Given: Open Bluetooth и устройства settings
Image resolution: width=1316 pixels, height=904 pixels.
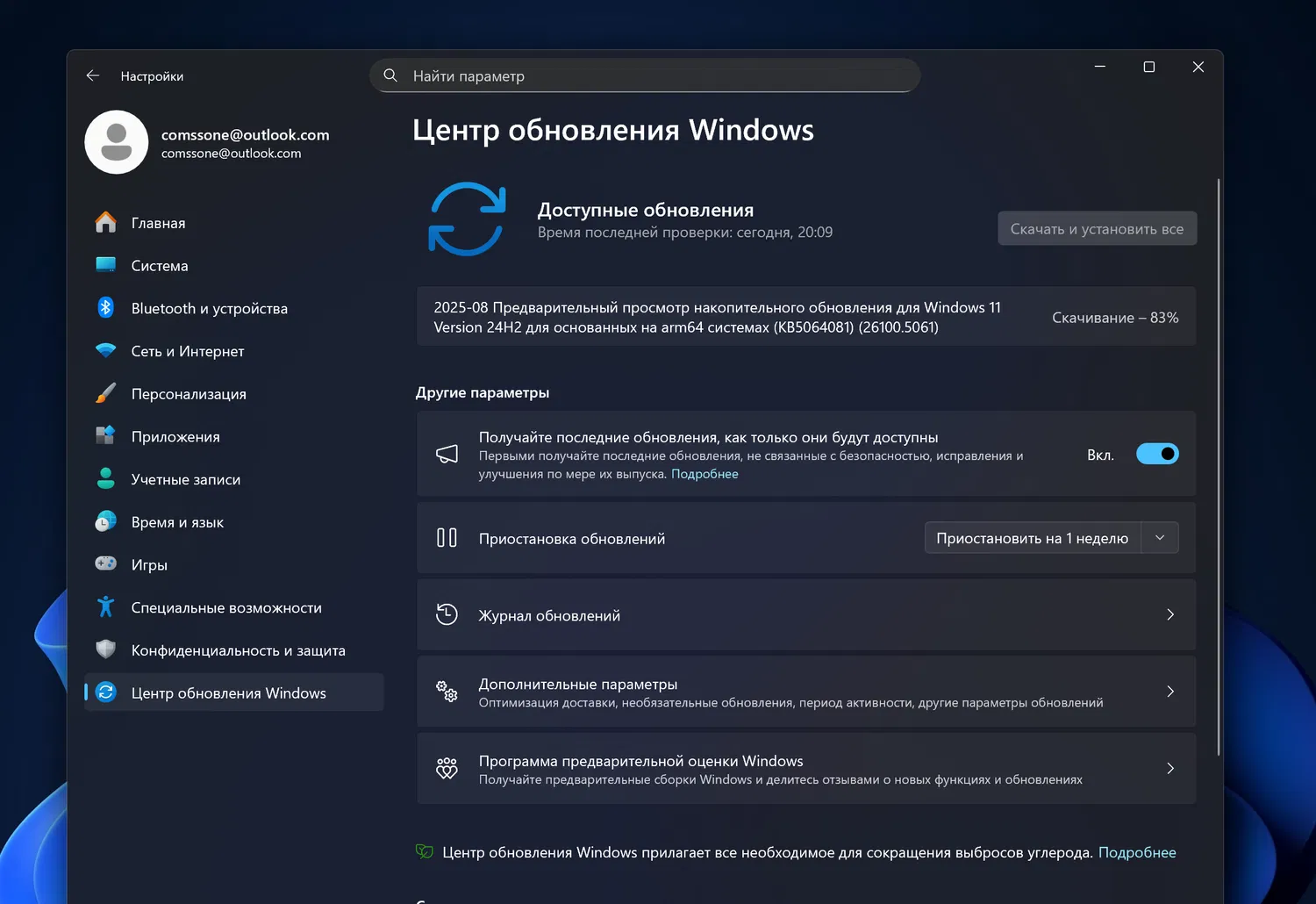Looking at the screenshot, I should point(234,308).
